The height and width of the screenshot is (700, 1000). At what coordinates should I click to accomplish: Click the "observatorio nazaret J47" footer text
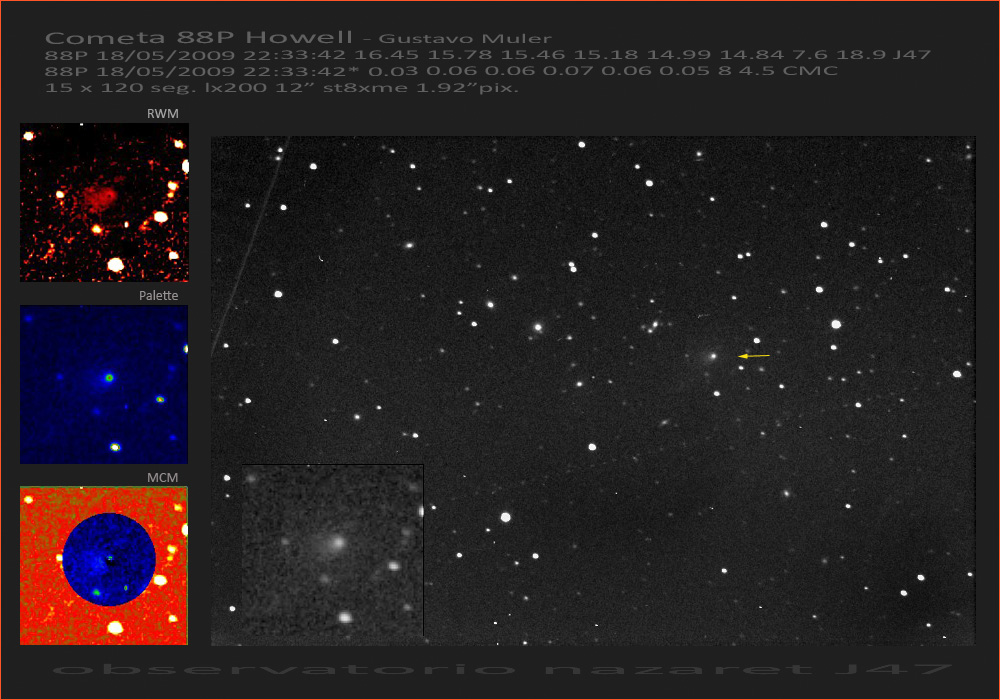[x=503, y=669]
